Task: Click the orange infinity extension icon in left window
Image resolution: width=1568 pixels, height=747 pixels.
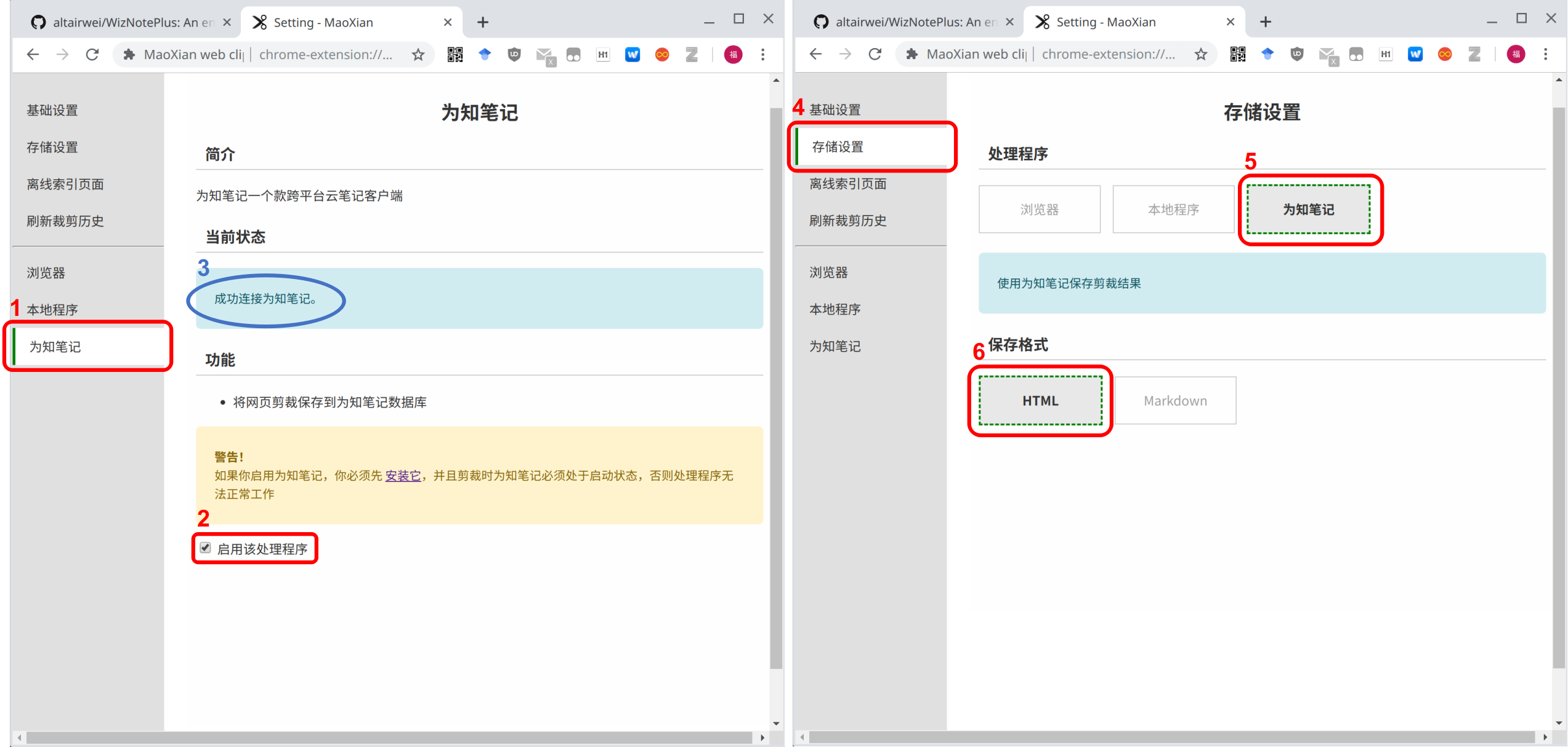Action: tap(662, 55)
